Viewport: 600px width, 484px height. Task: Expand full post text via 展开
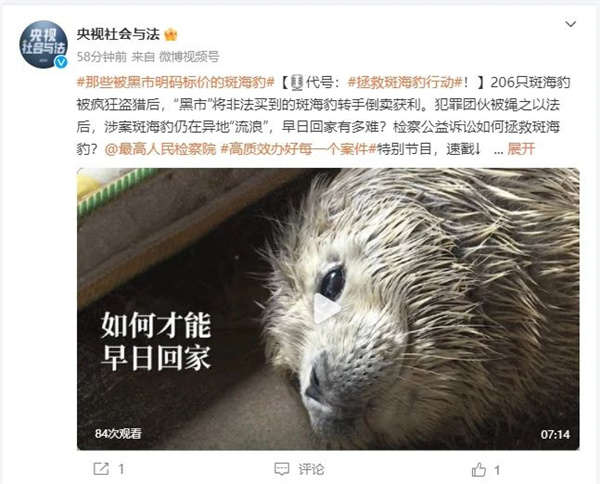[x=521, y=149]
